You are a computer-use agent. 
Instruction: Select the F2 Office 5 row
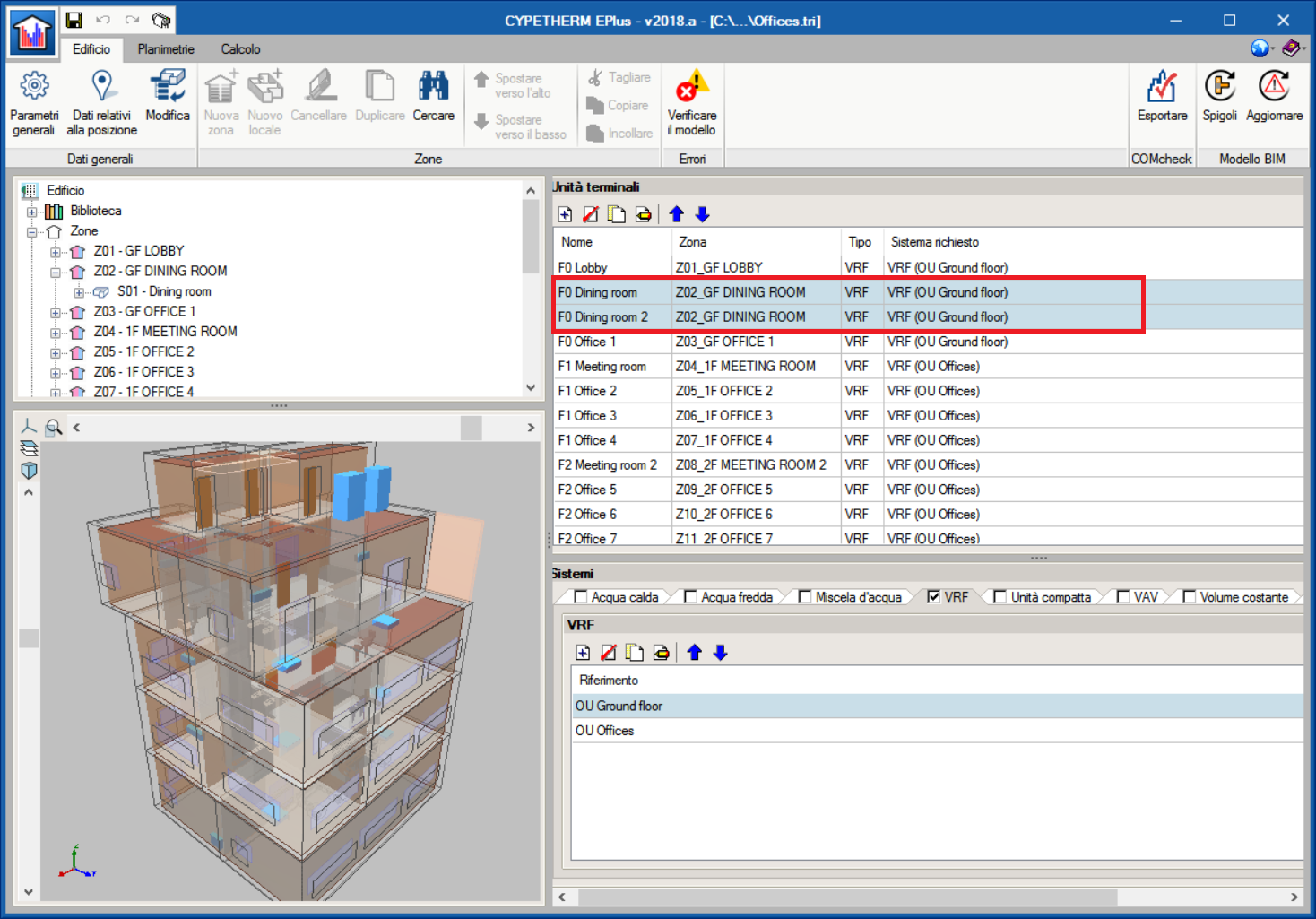(x=929, y=490)
